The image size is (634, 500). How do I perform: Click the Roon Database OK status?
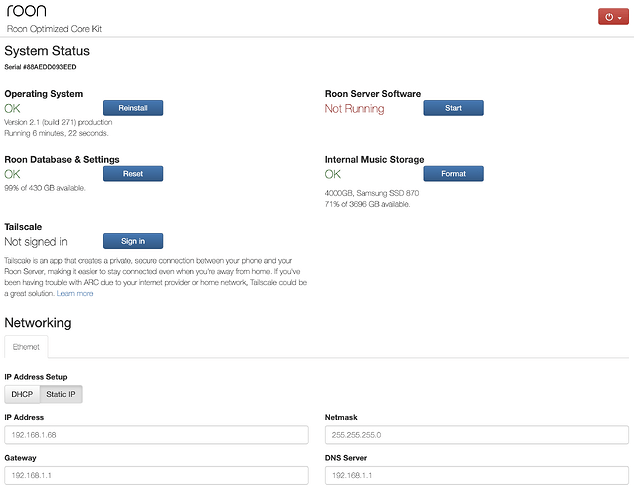13,174
